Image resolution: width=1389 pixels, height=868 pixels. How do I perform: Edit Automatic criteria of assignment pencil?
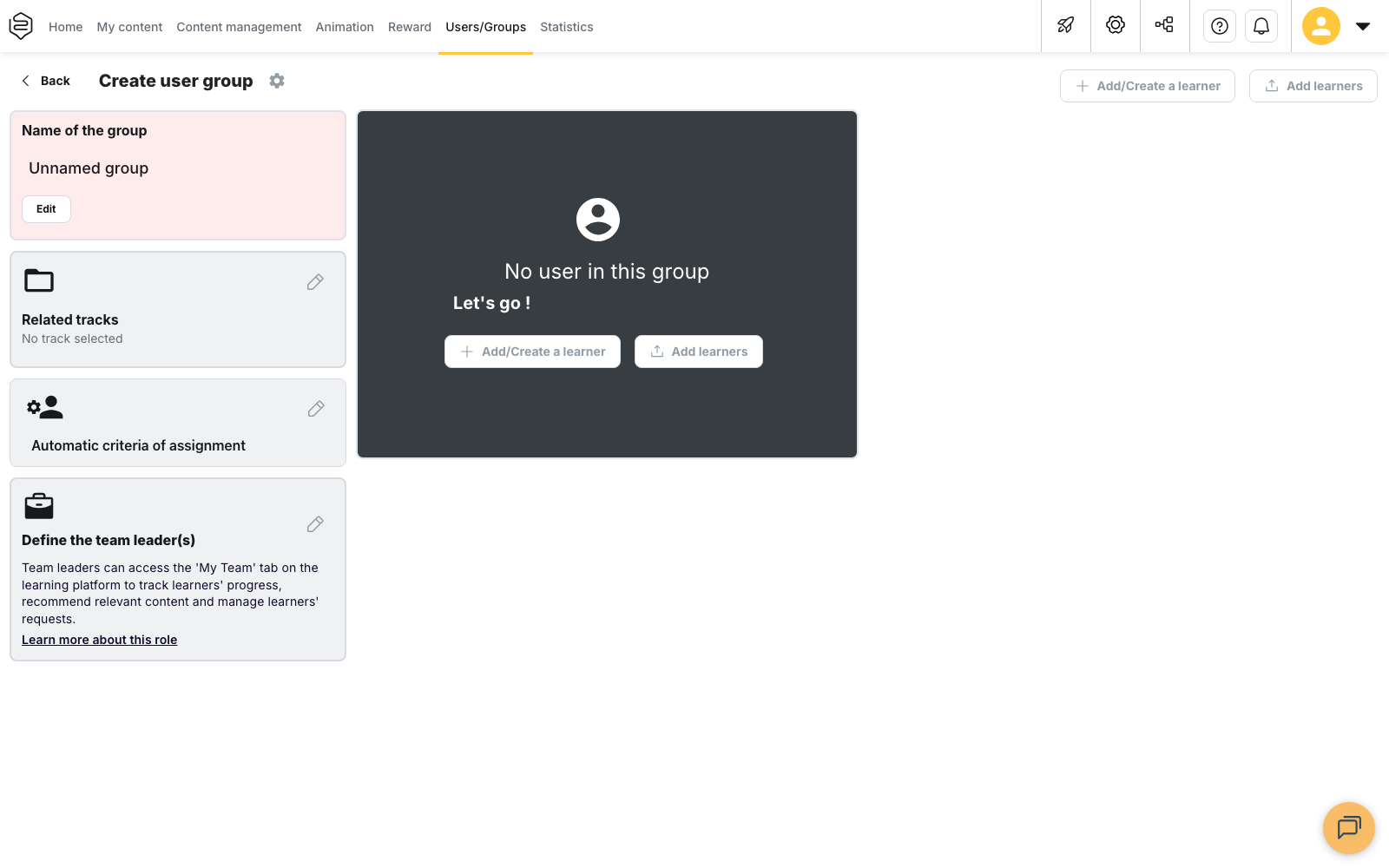click(316, 409)
